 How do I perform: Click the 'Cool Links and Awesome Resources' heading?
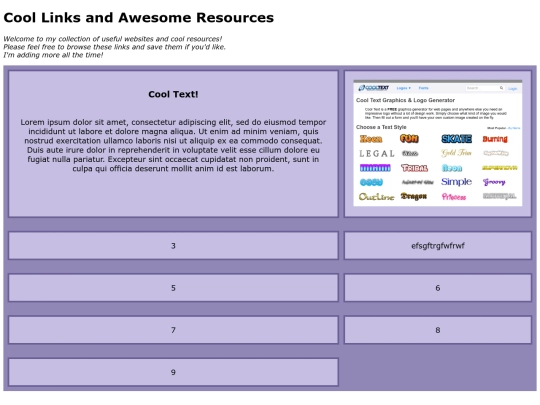click(x=138, y=18)
